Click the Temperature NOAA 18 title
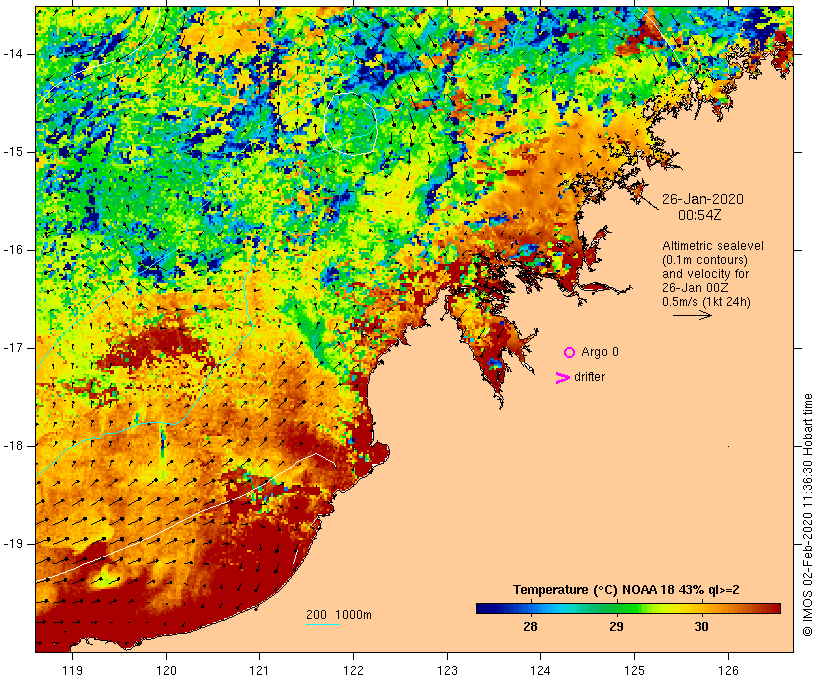The height and width of the screenshot is (680, 820). pos(626,590)
